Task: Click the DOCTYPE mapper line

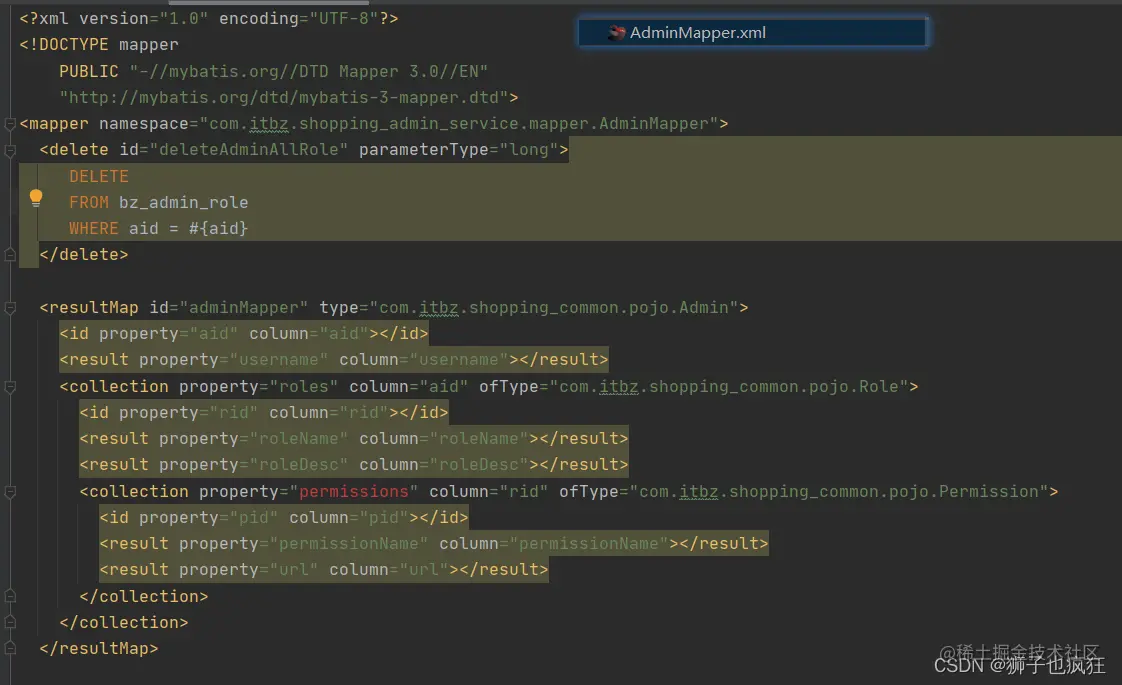Action: pos(99,44)
